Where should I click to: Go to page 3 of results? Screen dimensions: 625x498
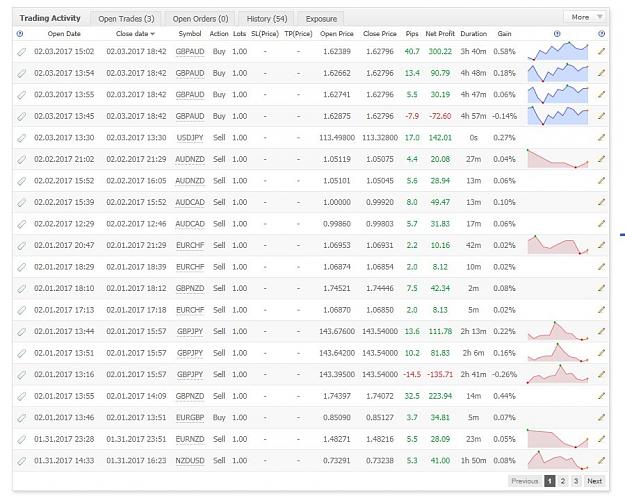576,481
